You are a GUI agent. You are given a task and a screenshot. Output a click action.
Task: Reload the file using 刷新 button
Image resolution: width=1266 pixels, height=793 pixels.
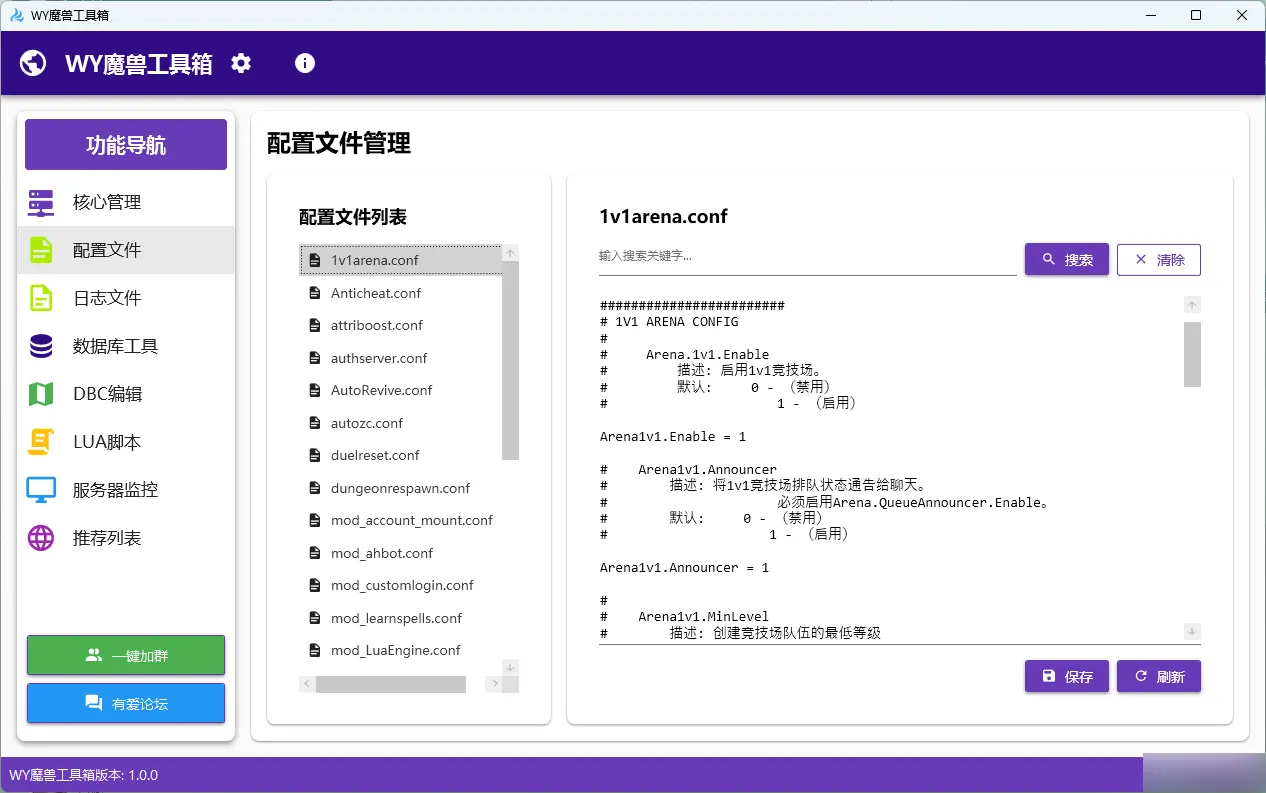(1158, 677)
